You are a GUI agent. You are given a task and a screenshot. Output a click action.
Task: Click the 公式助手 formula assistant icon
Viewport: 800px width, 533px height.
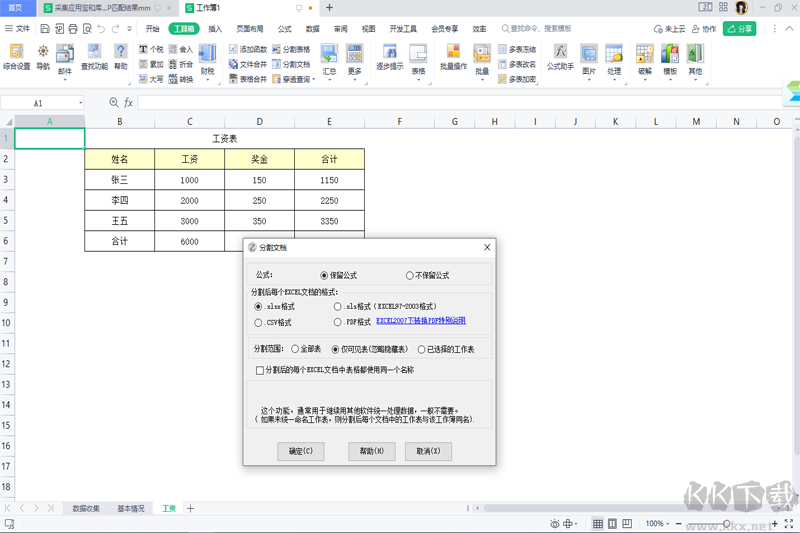click(560, 57)
